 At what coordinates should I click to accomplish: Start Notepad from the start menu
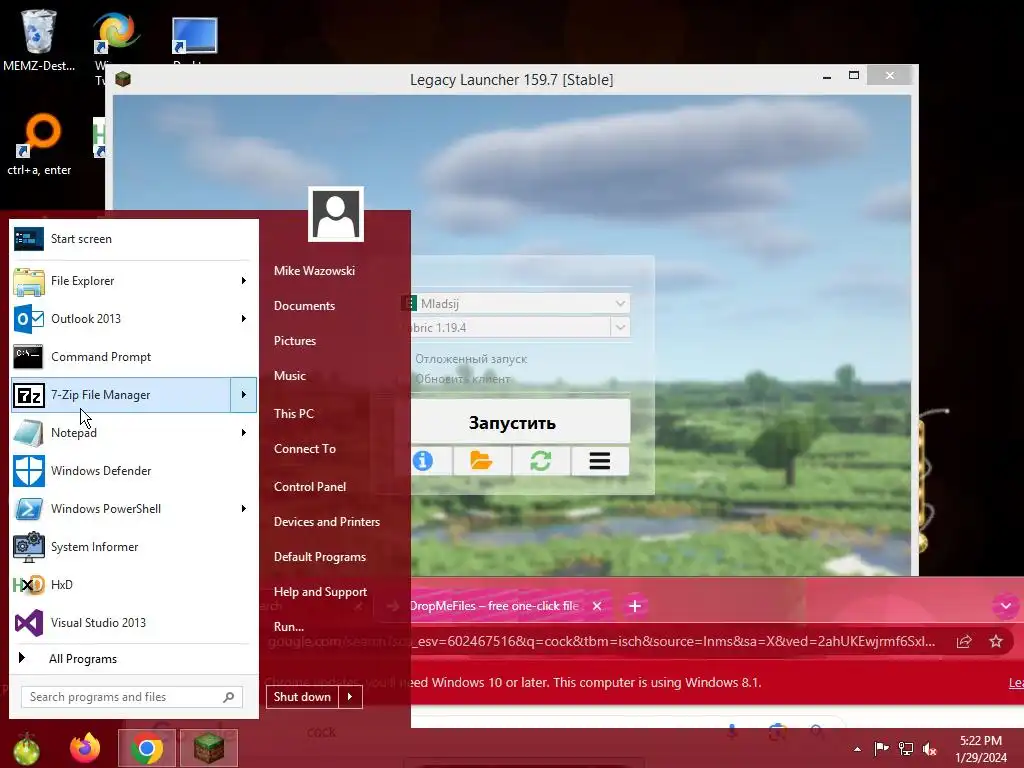121,432
